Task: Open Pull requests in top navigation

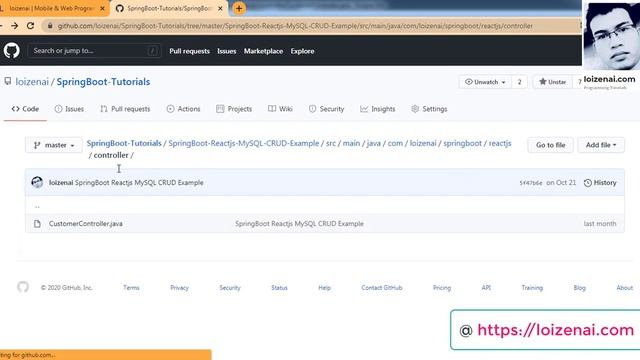Action: [189, 51]
